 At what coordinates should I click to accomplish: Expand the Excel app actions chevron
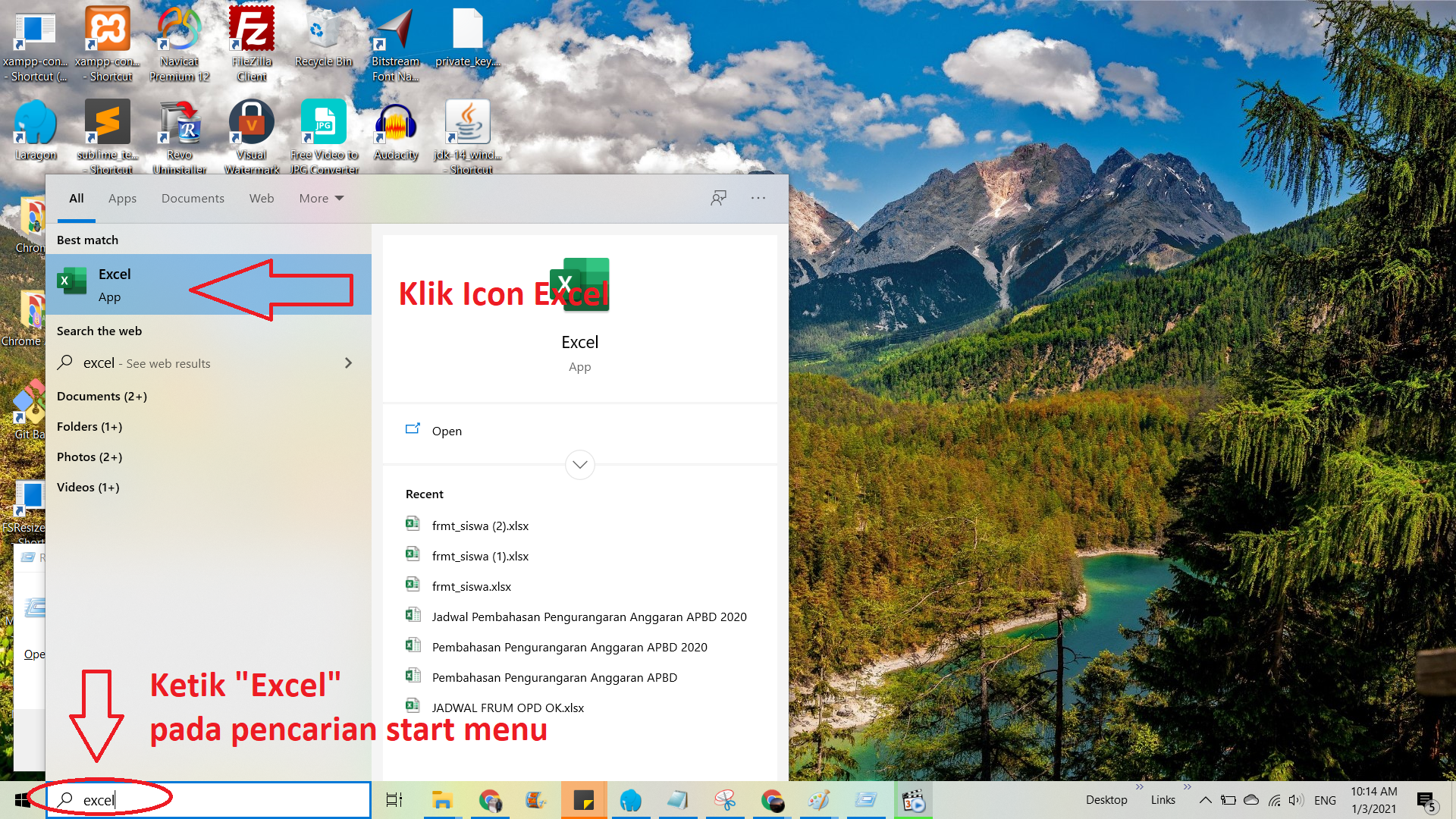580,465
